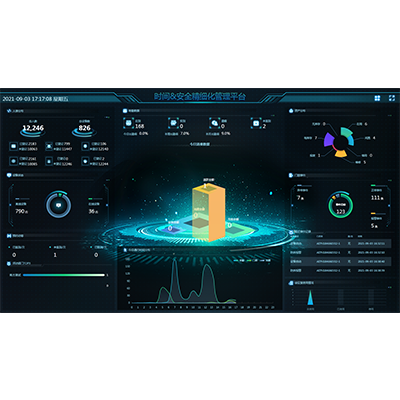Click the 826 counter ring
This screenshot has height=400, width=400.
coord(84,130)
